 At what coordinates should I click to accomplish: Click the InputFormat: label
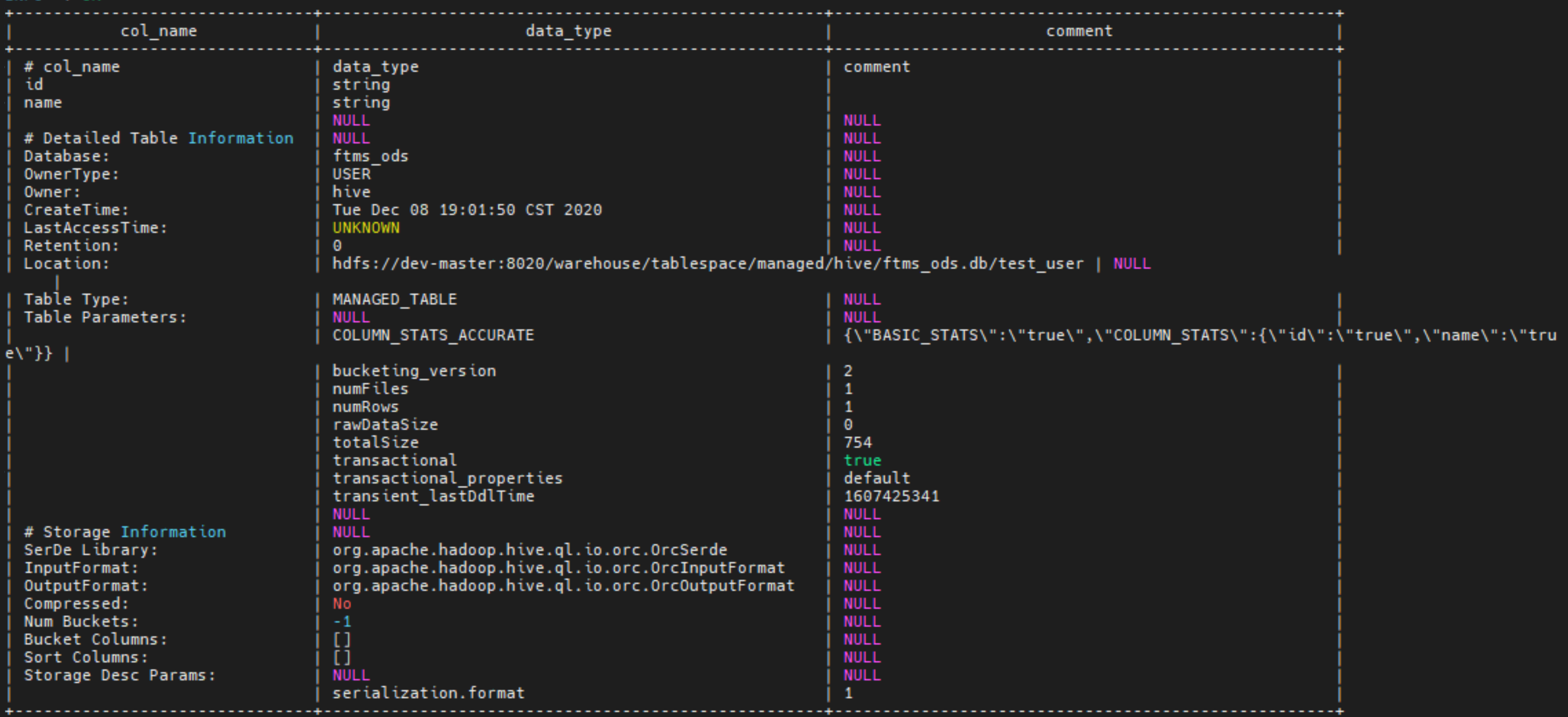point(81,568)
